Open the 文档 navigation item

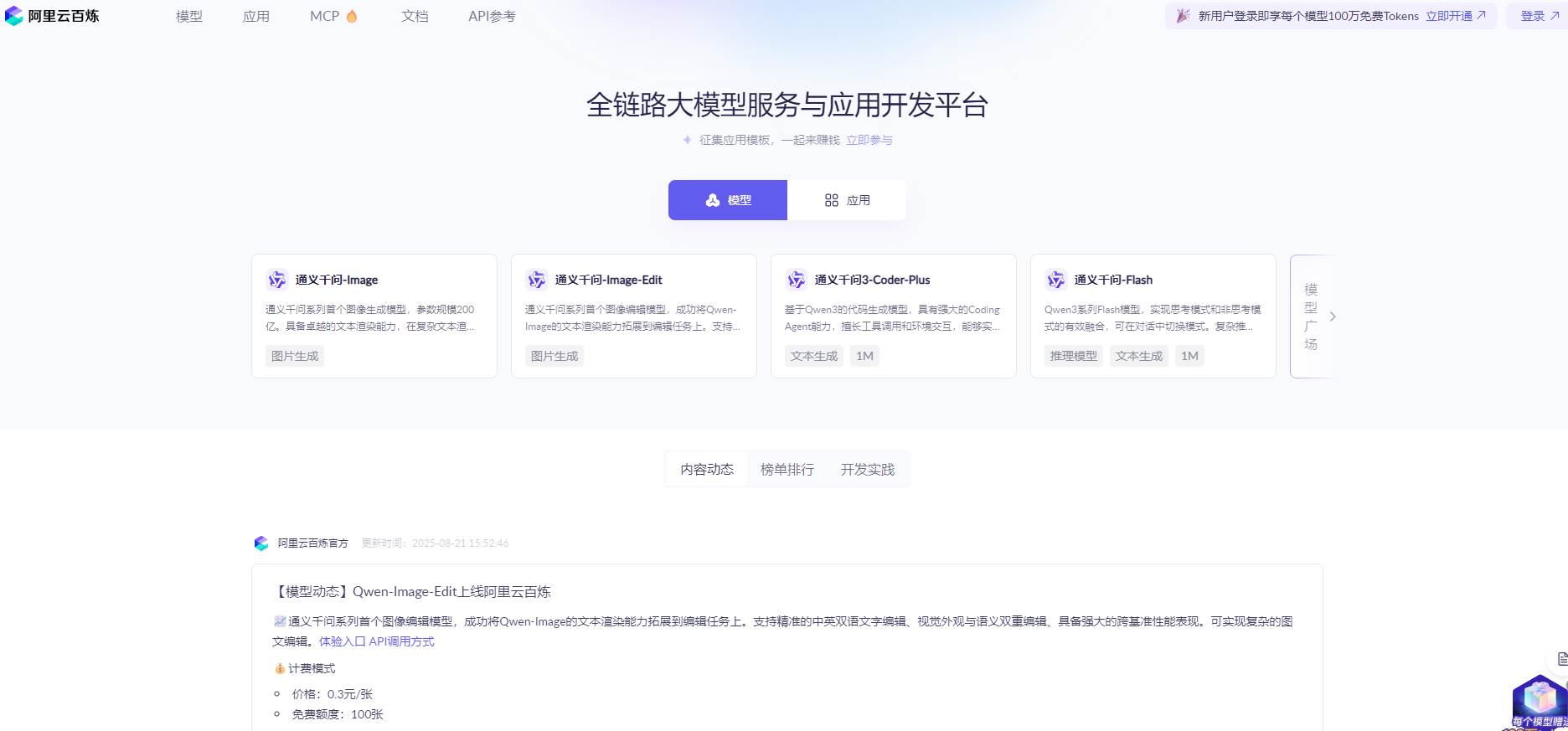pos(415,16)
